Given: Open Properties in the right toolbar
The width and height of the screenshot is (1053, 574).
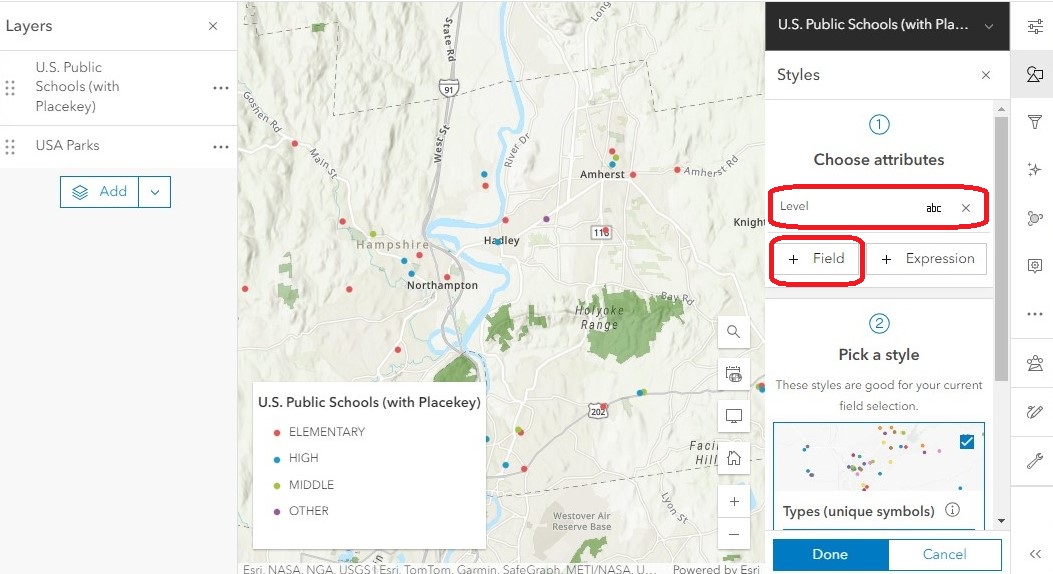Looking at the screenshot, I should pos(1035,26).
